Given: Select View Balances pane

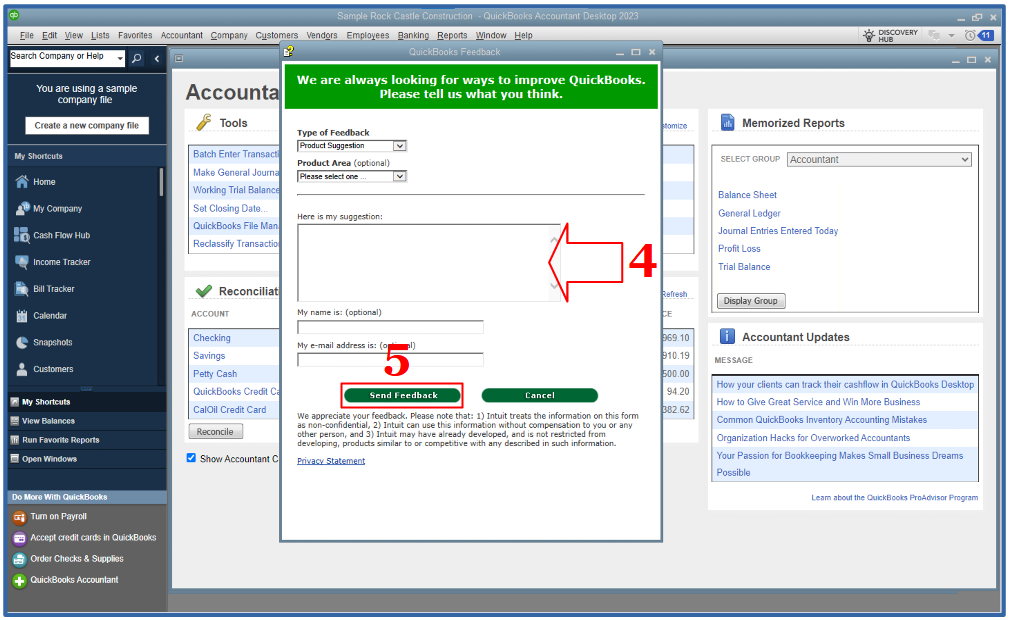Looking at the screenshot, I should pos(86,421).
